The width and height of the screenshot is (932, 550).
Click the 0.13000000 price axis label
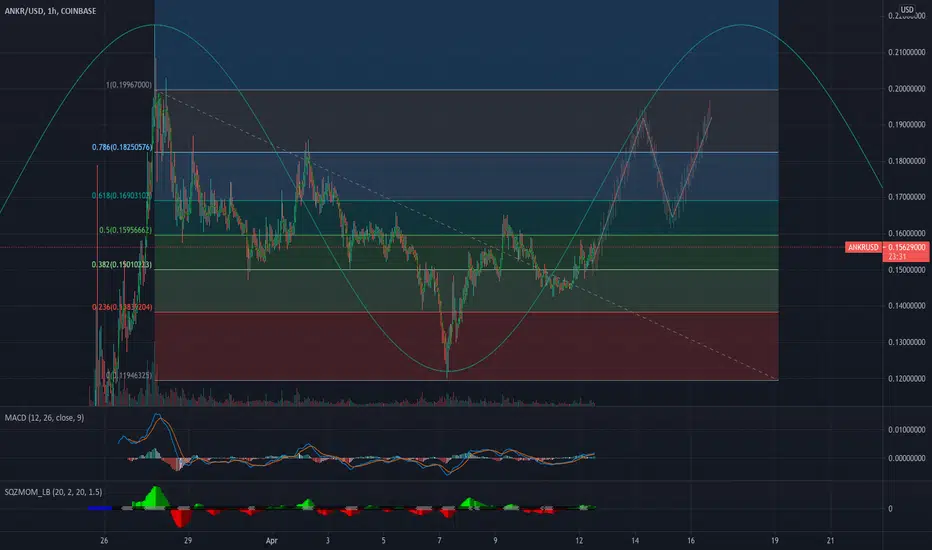tap(906, 342)
